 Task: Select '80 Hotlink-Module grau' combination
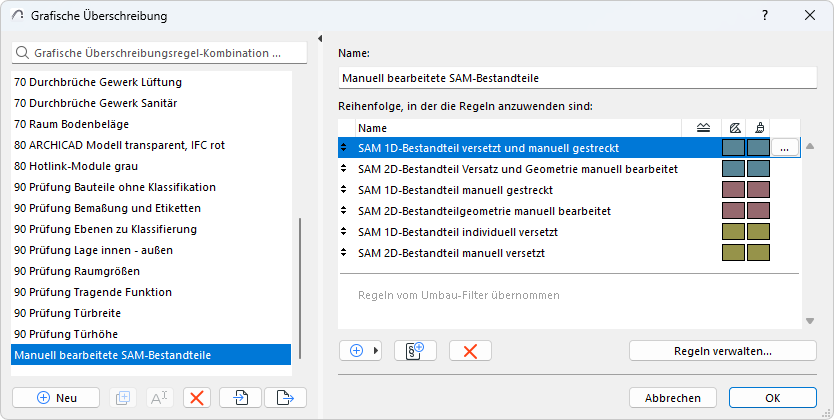pos(75,166)
